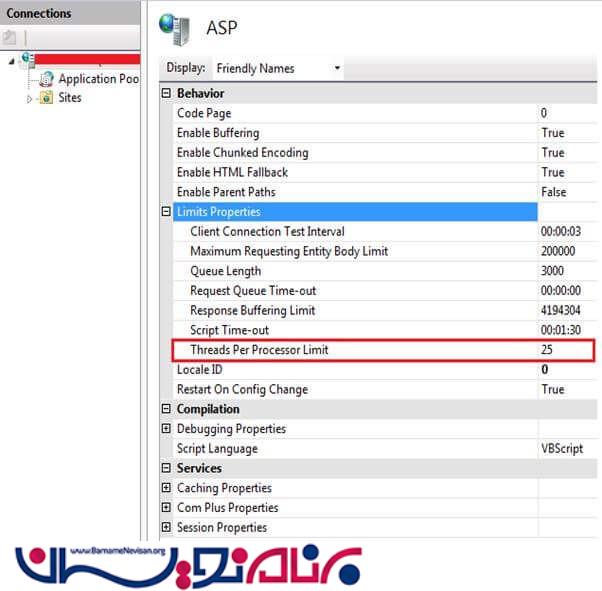Click the Session Properties label

pos(222,527)
